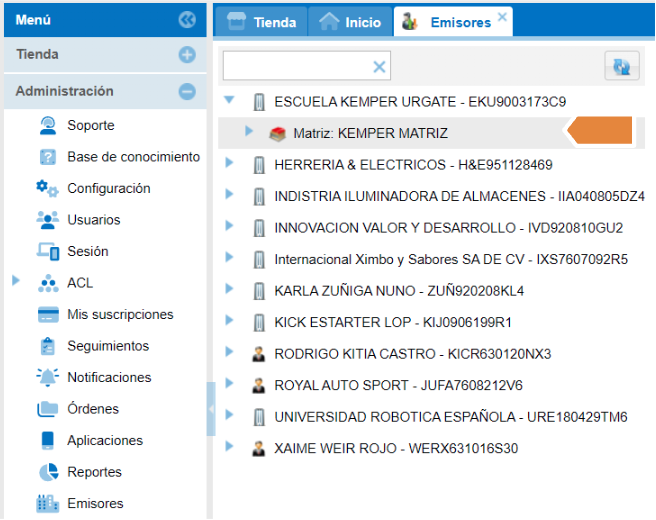The height and width of the screenshot is (520, 656).
Task: Open Base de conocimiento question icon
Action: 47,157
